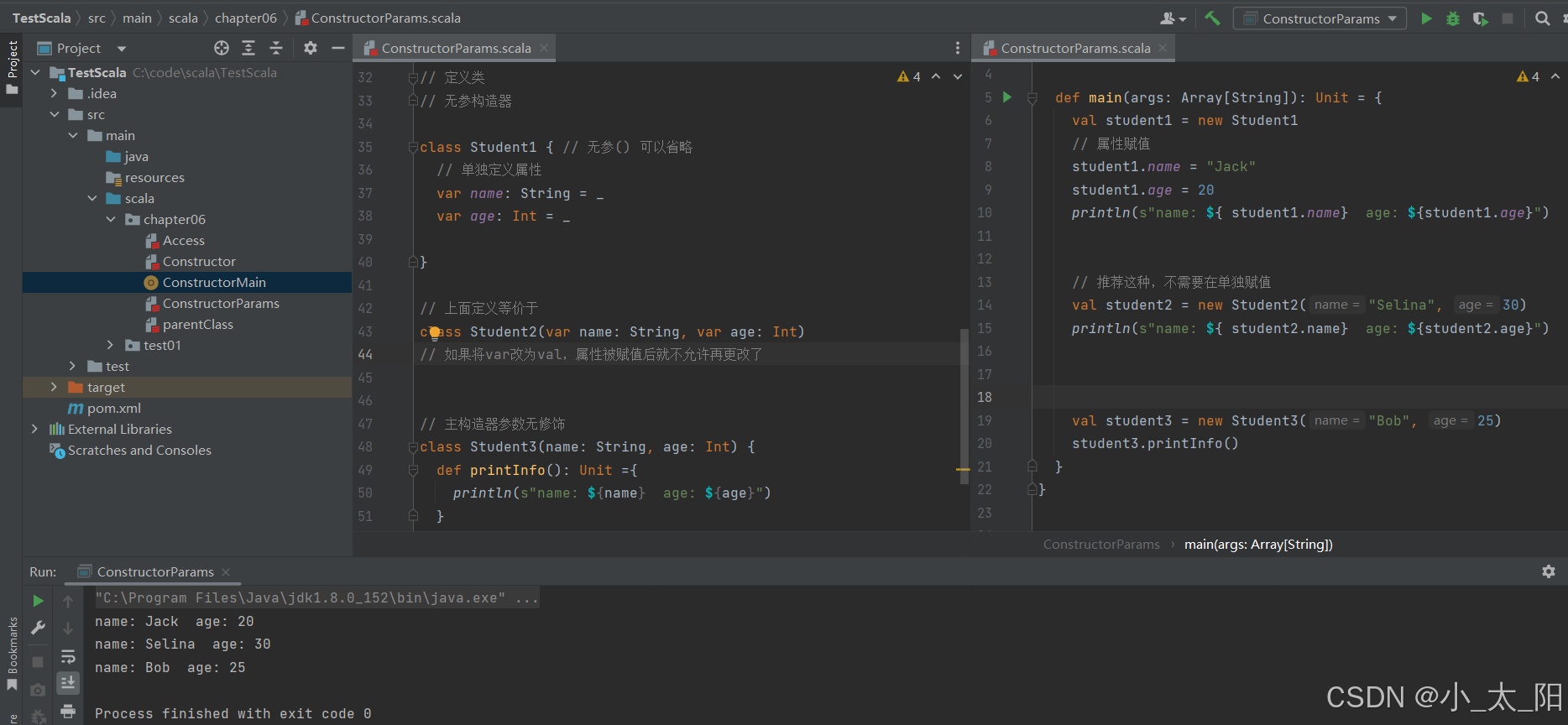Screen dimensions: 1568x725
Task: Open ConstructorParams run configuration dropdown
Action: [x=1320, y=18]
